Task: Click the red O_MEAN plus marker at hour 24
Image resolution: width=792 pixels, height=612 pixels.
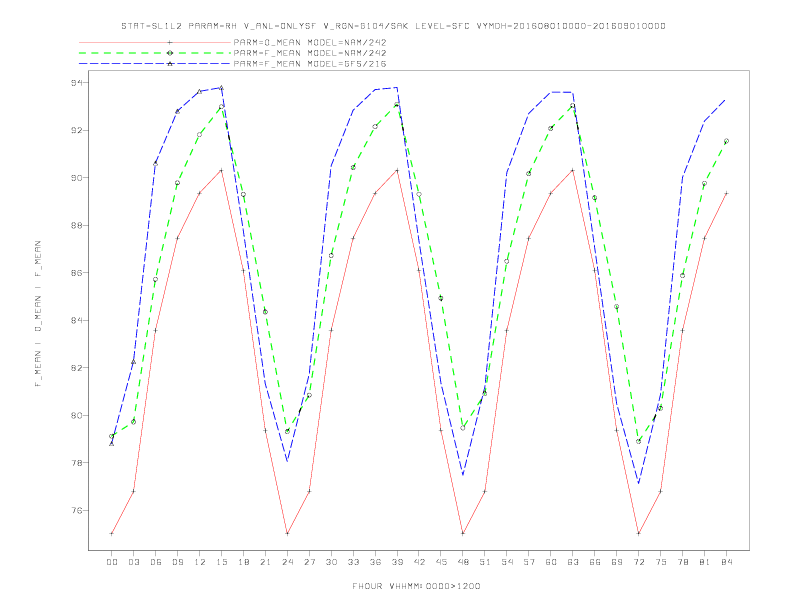Action: click(x=287, y=533)
